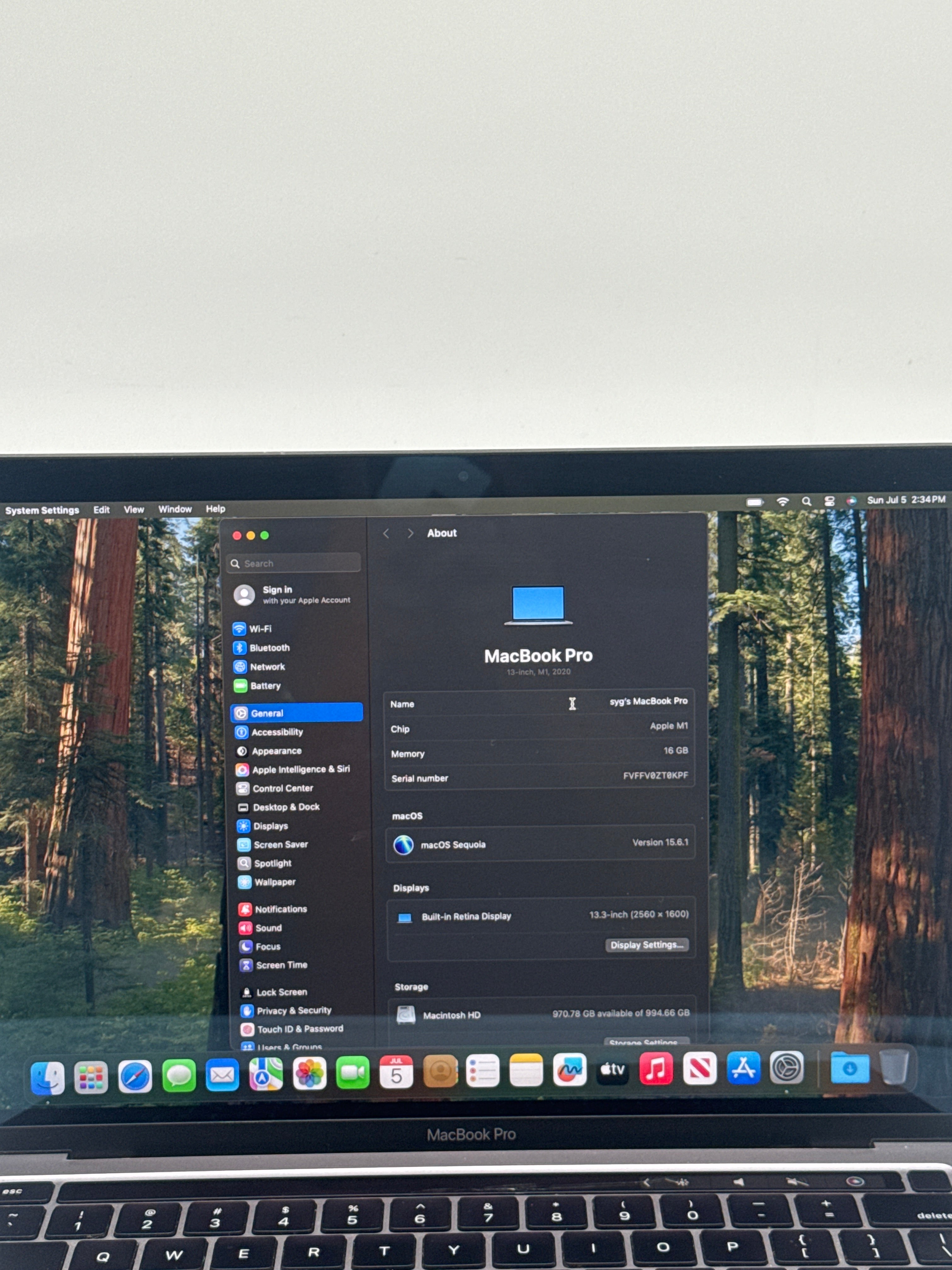Image resolution: width=952 pixels, height=1270 pixels.
Task: Launch Apple TV from the Dock
Action: coord(613,1070)
